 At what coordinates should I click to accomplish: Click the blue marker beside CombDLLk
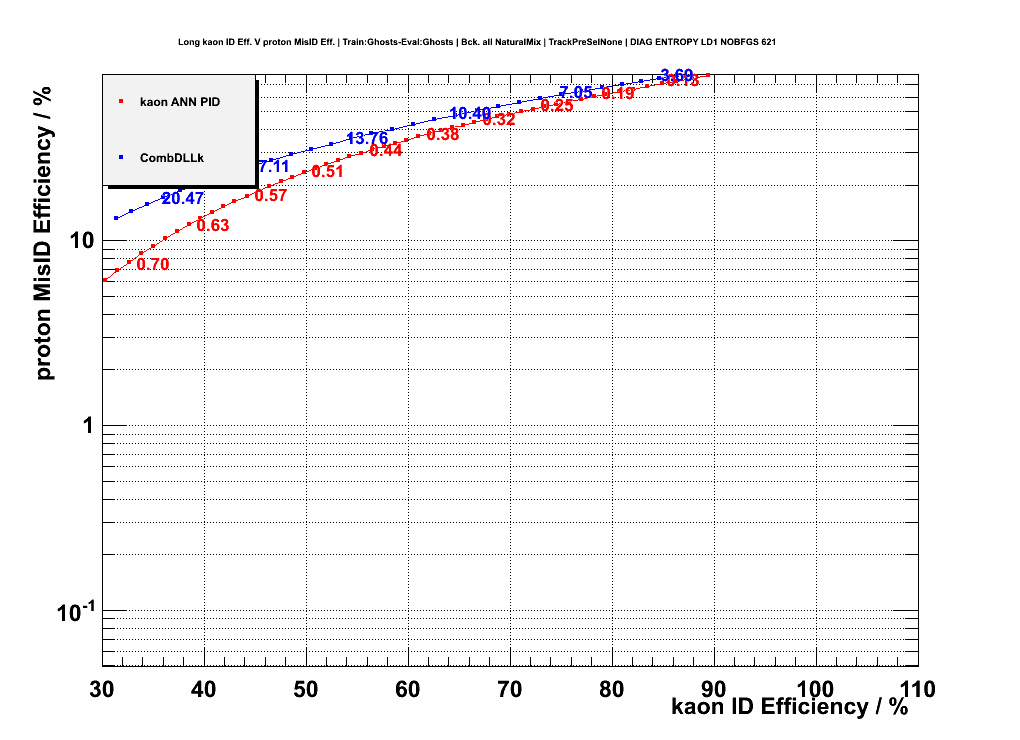pos(121,157)
